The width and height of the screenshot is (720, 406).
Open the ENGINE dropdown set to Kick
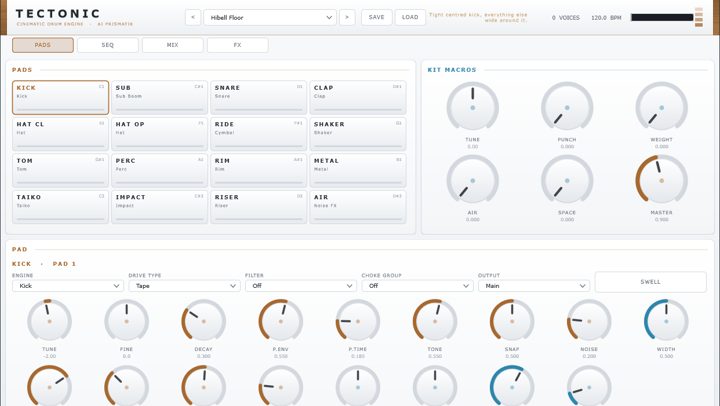68,286
